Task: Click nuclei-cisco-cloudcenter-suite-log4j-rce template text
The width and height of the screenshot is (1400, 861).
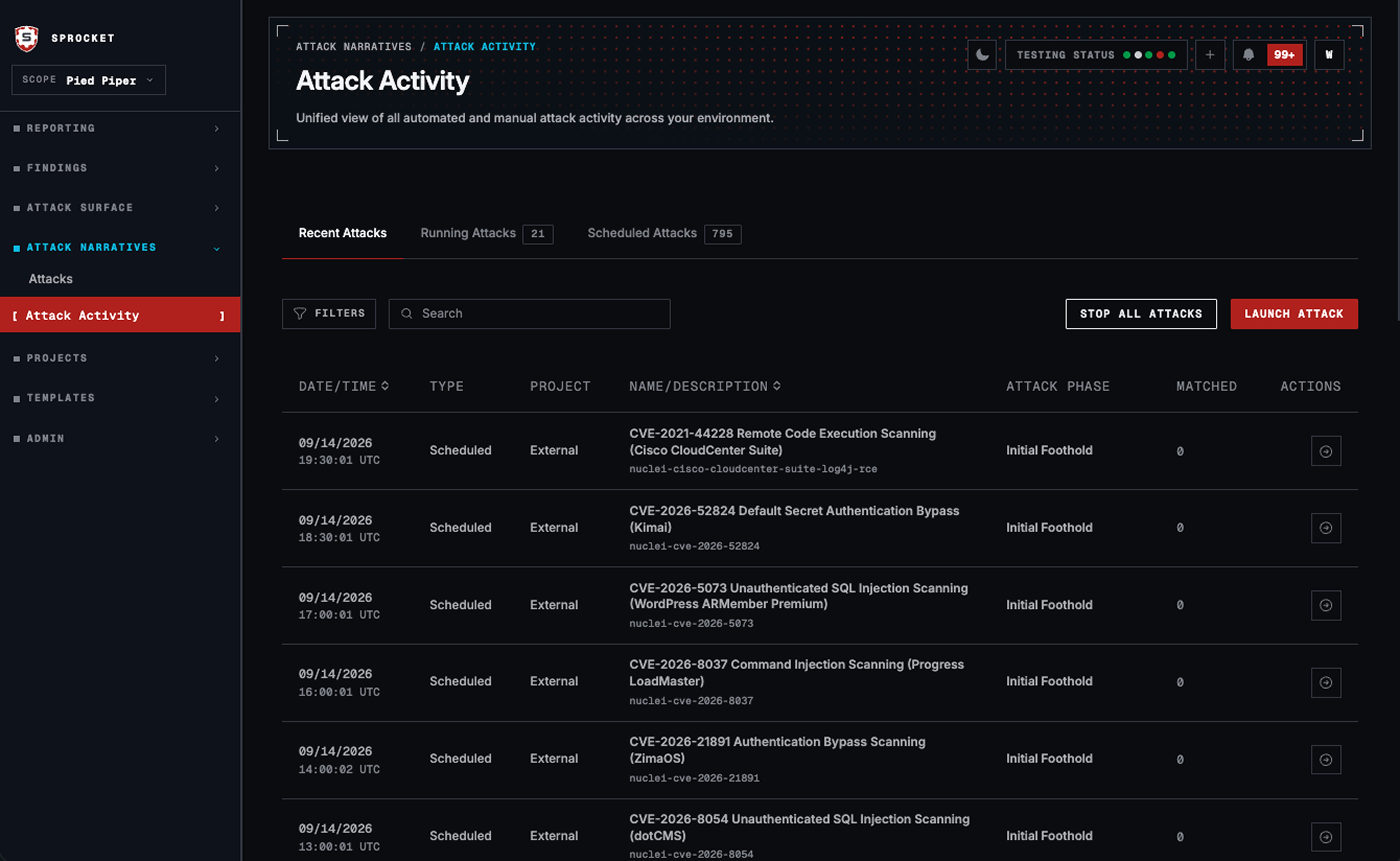Action: tap(753, 469)
